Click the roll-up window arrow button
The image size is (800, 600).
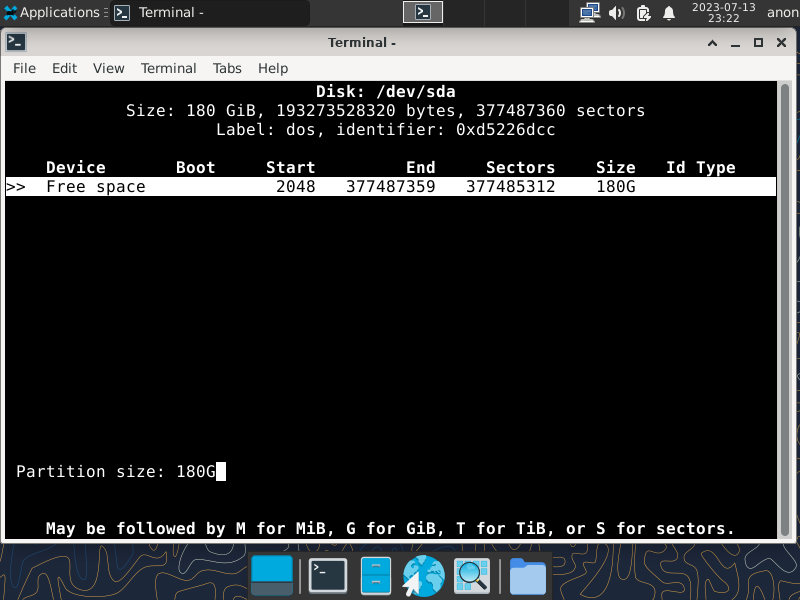click(712, 43)
